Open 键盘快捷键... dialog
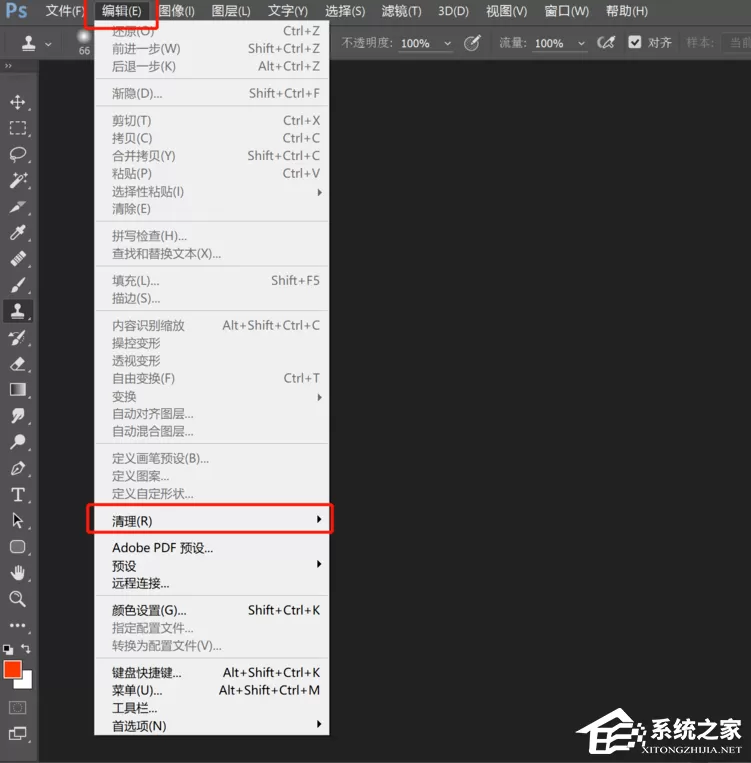This screenshot has width=751, height=763. (x=212, y=672)
